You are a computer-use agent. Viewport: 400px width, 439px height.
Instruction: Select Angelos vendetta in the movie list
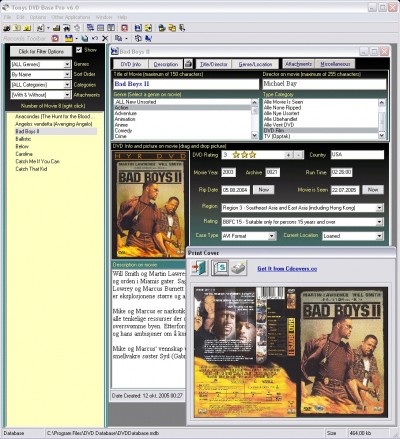[x=54, y=124]
